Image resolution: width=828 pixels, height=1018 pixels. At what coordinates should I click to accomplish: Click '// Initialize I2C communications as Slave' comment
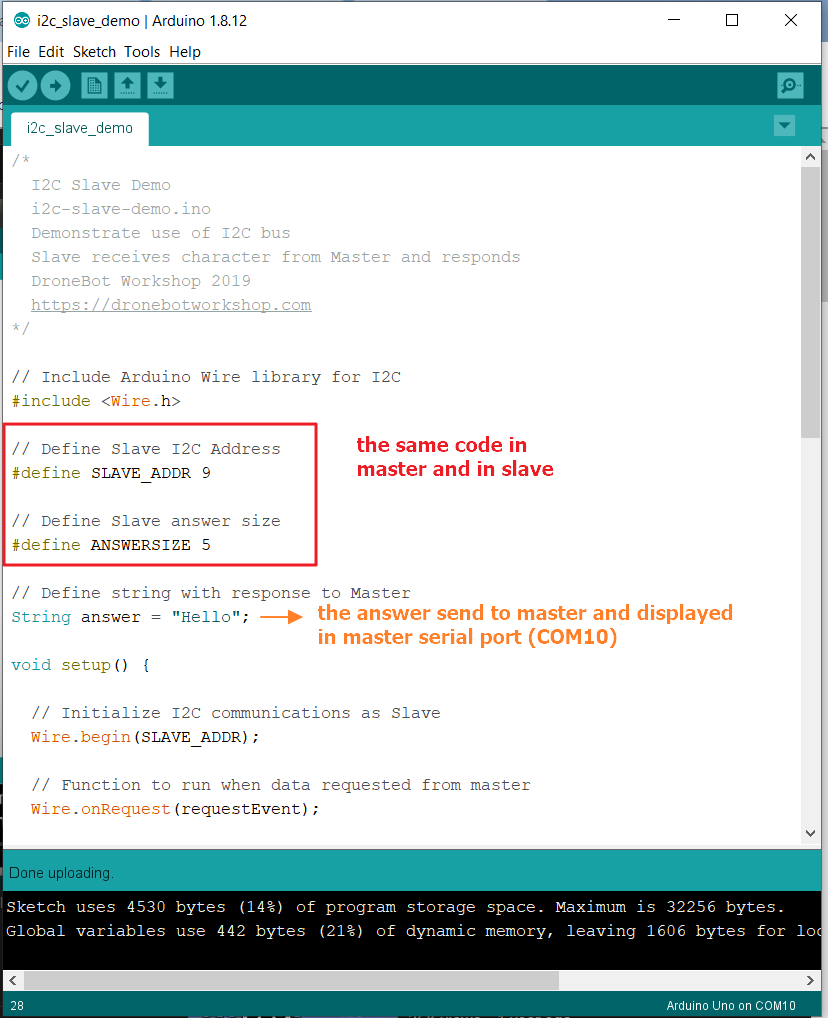[x=236, y=714]
